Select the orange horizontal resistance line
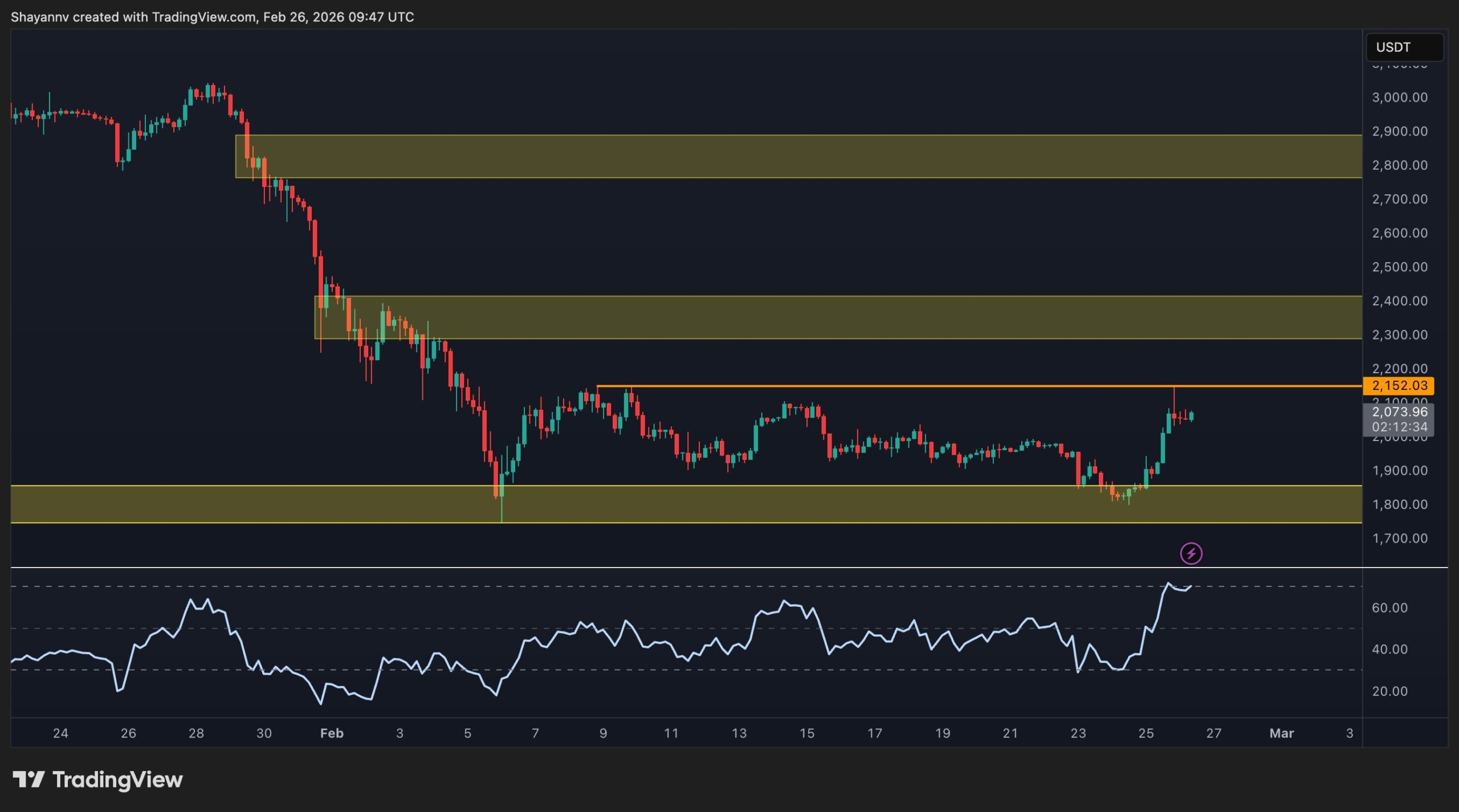This screenshot has width=1459, height=812. 912,386
